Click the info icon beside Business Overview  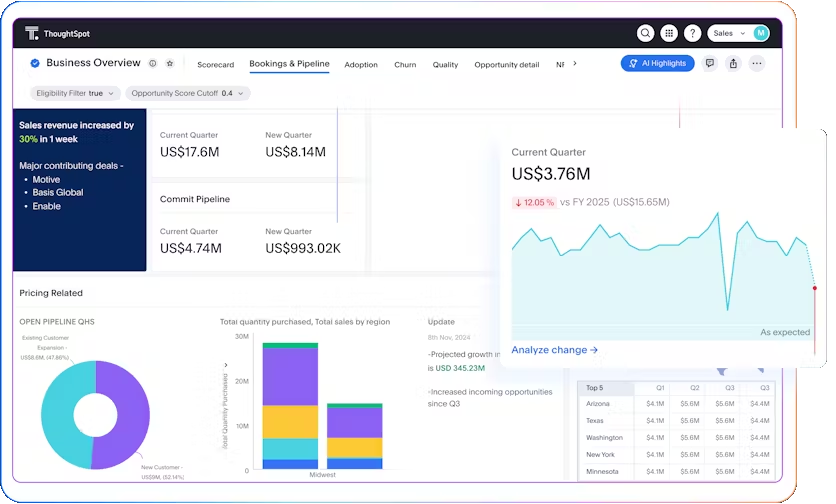click(x=153, y=63)
